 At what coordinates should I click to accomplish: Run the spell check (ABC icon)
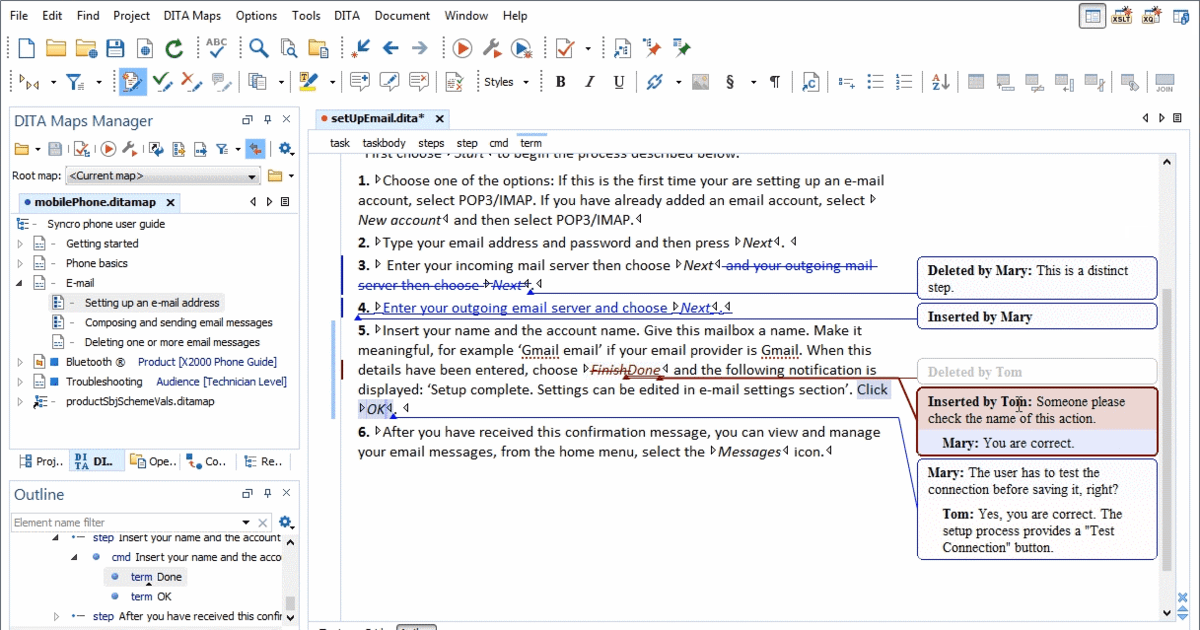pos(216,47)
